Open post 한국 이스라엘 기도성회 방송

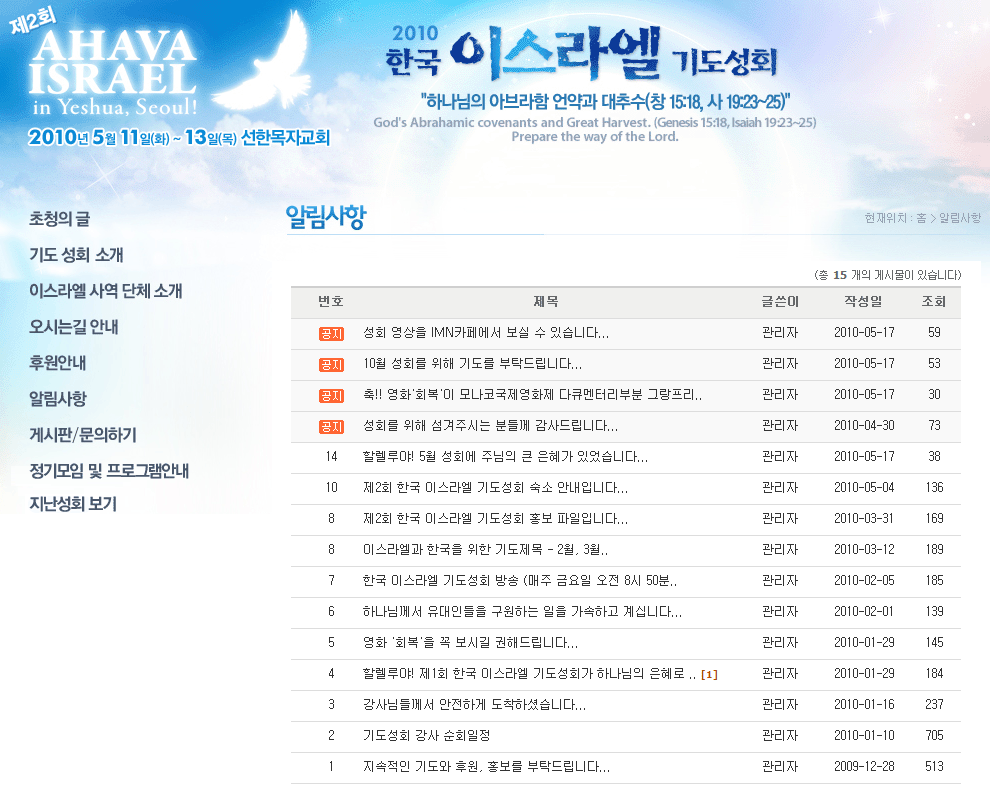[x=520, y=580]
